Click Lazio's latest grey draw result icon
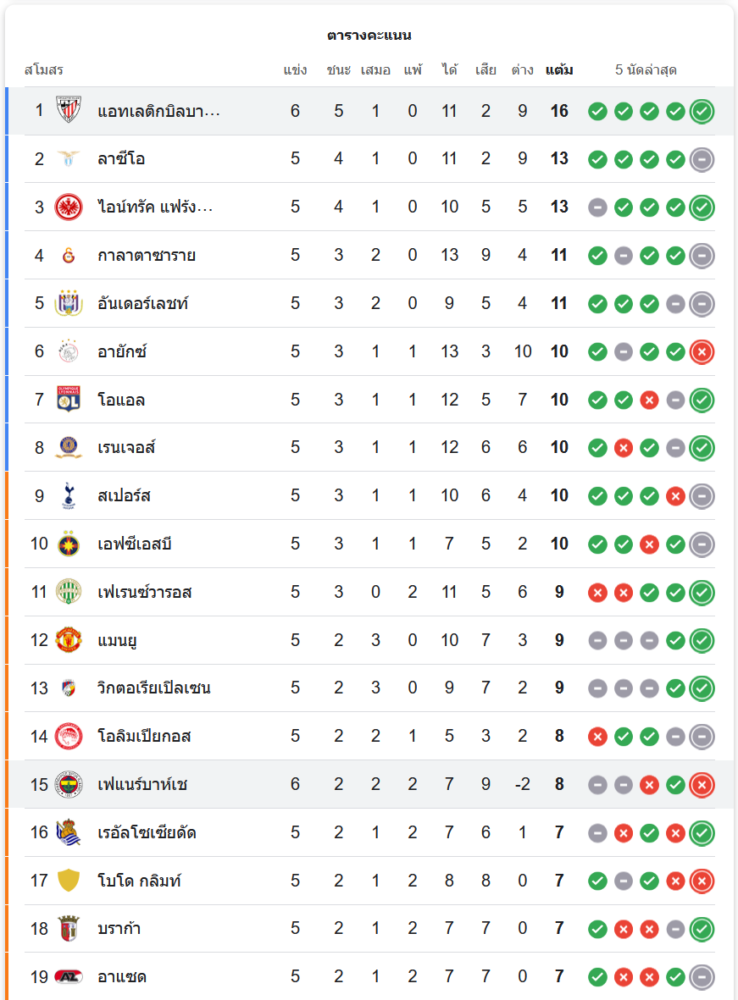 point(702,159)
